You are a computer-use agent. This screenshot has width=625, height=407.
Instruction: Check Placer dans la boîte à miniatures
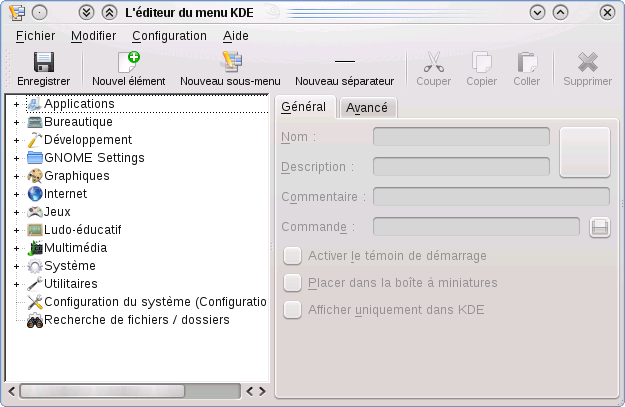[x=293, y=283]
